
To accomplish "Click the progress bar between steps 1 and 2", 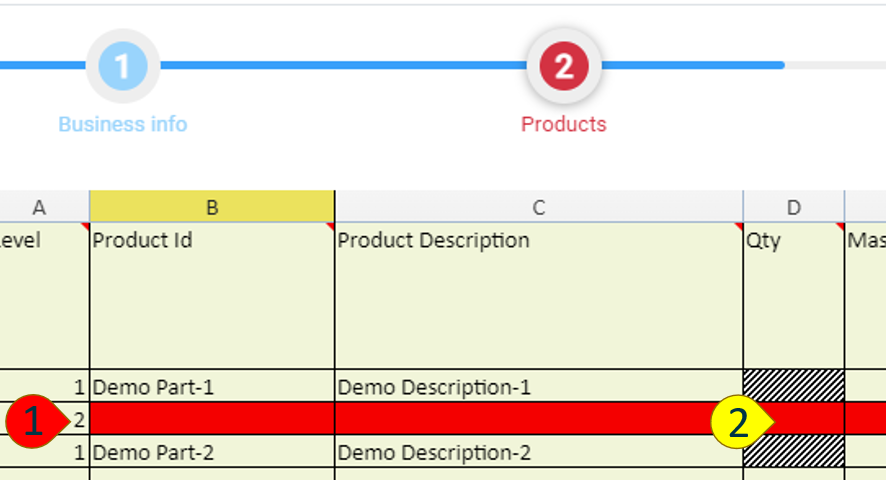I will pos(340,66).
